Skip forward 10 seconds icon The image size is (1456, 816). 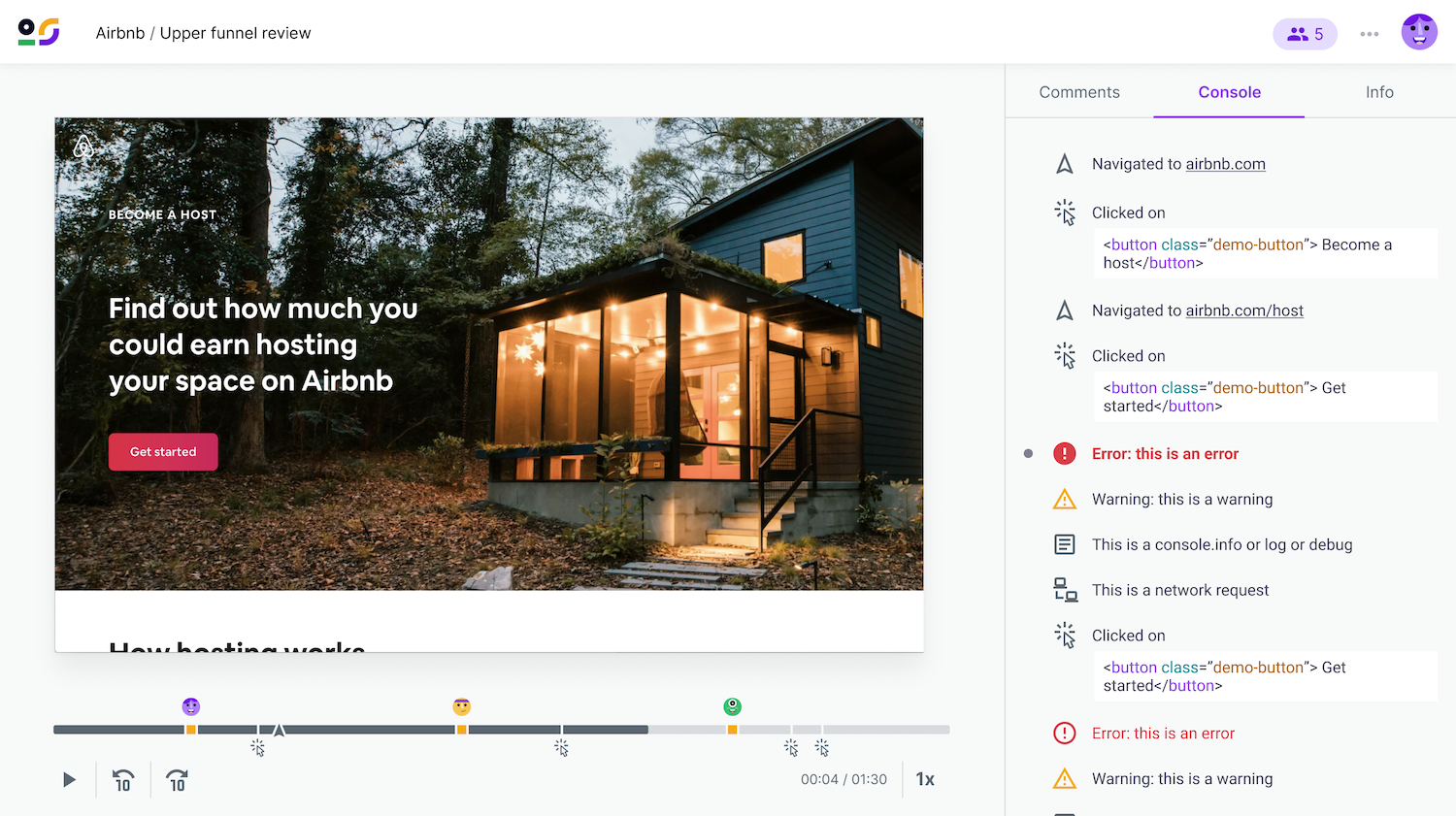[x=178, y=780]
